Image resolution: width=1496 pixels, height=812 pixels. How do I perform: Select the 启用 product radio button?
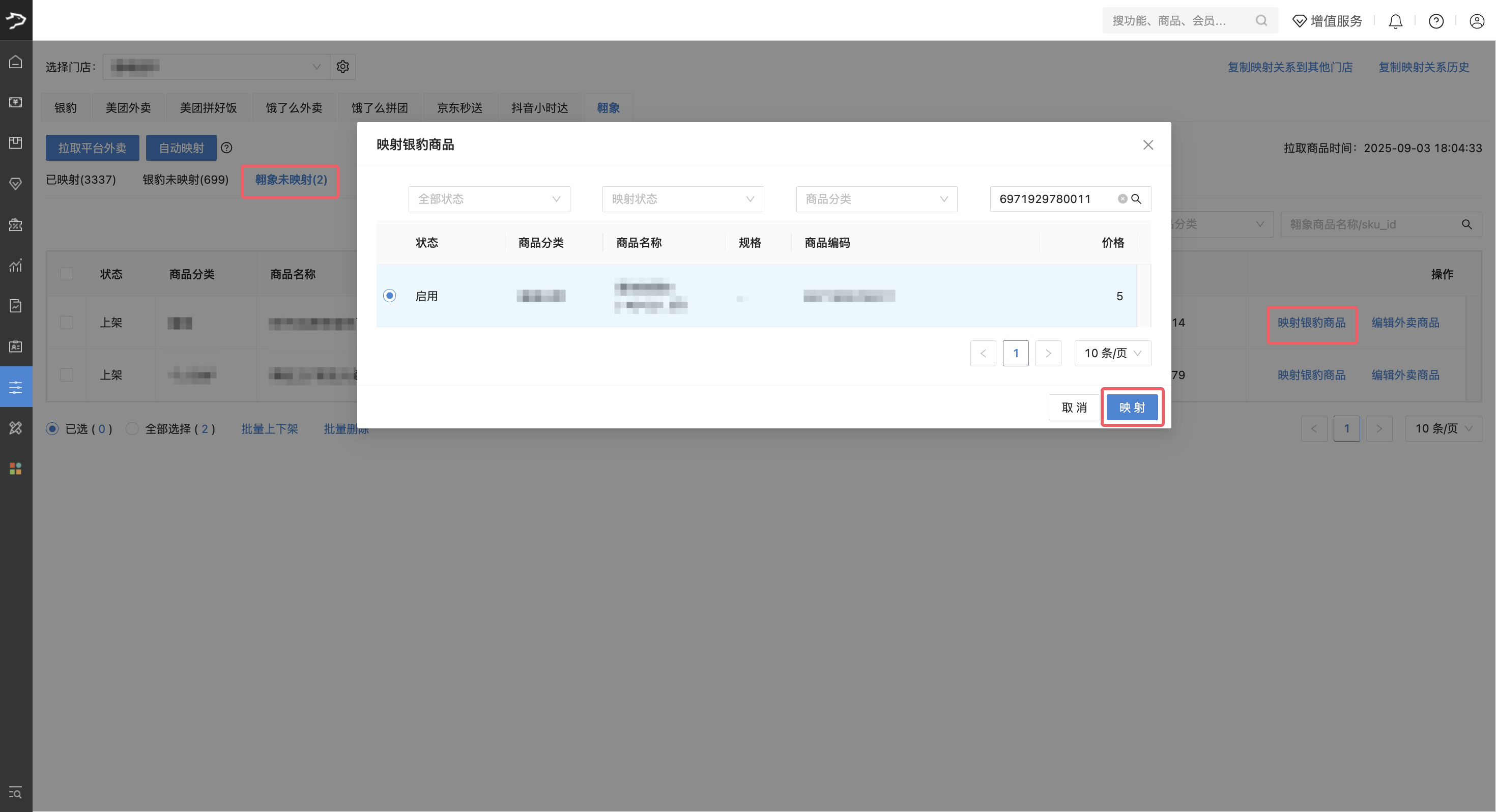pos(390,296)
